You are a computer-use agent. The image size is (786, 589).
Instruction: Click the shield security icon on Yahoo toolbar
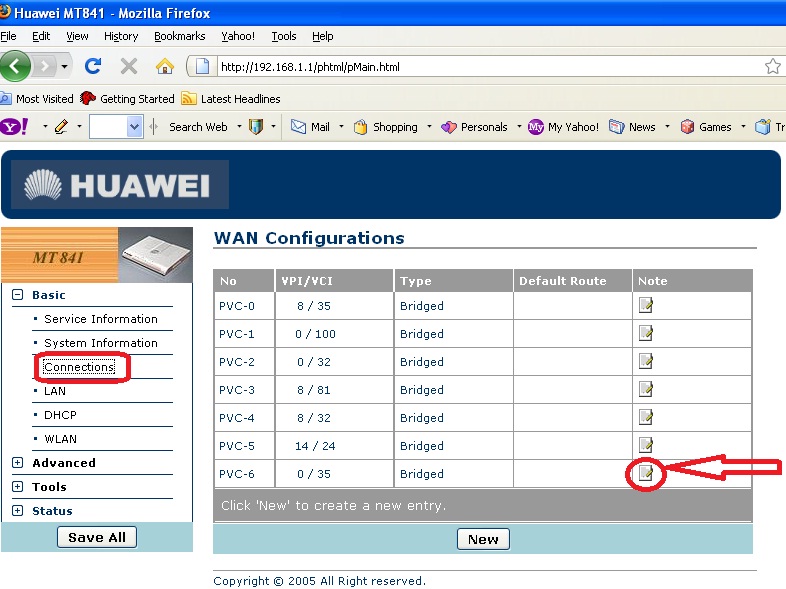256,127
